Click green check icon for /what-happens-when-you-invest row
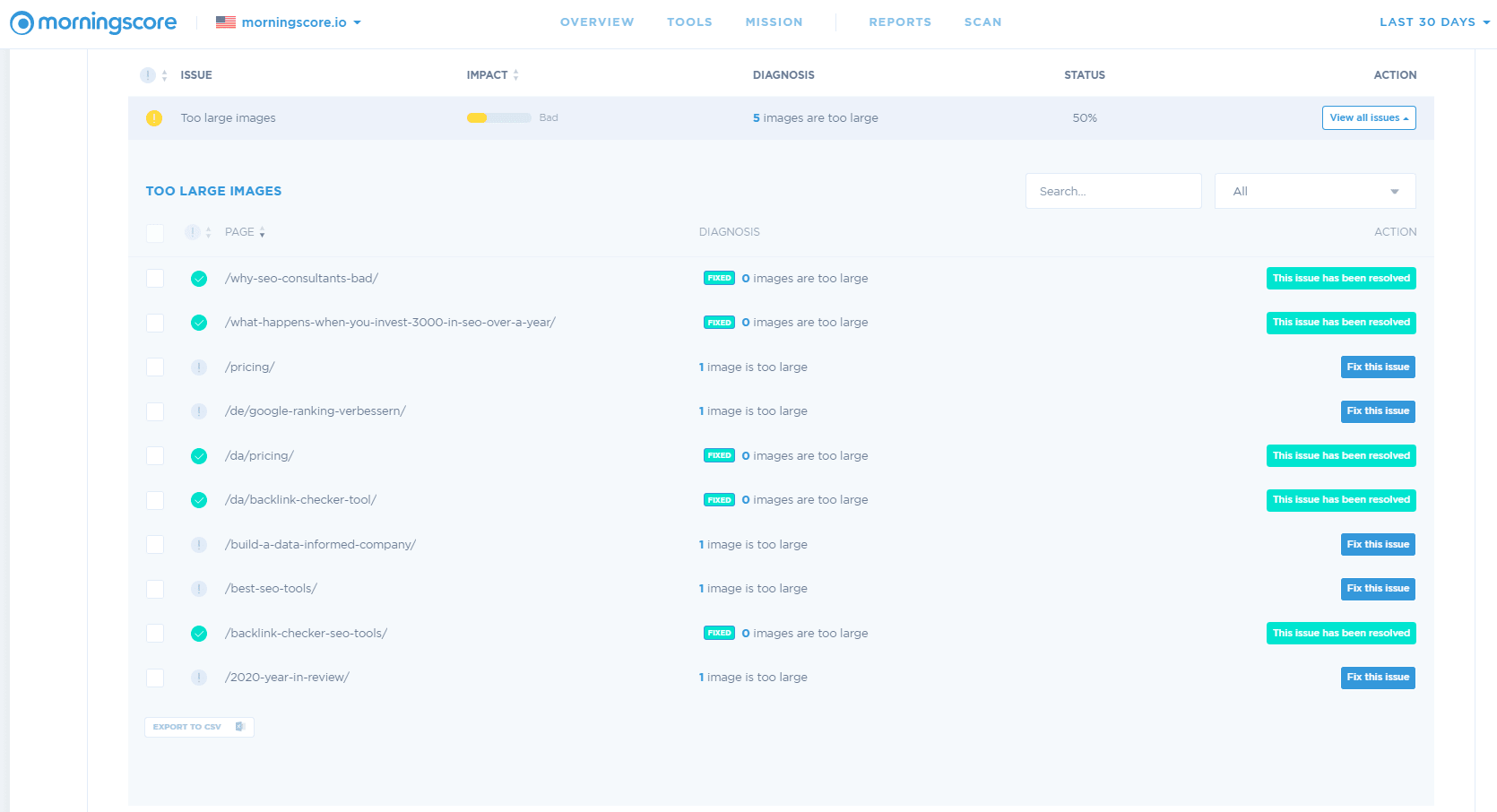This screenshot has width=1497, height=812. (x=199, y=323)
